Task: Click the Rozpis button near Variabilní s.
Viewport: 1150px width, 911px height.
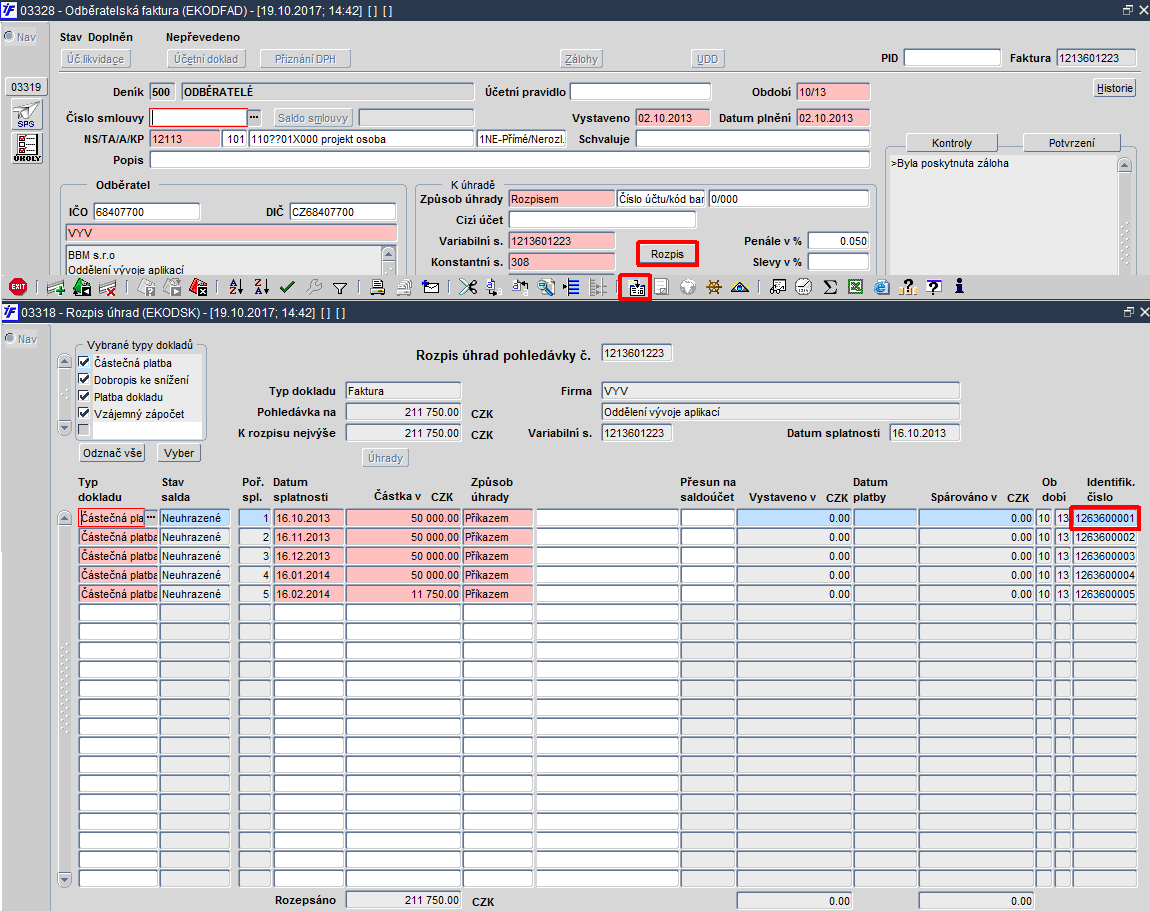Action: click(x=667, y=254)
